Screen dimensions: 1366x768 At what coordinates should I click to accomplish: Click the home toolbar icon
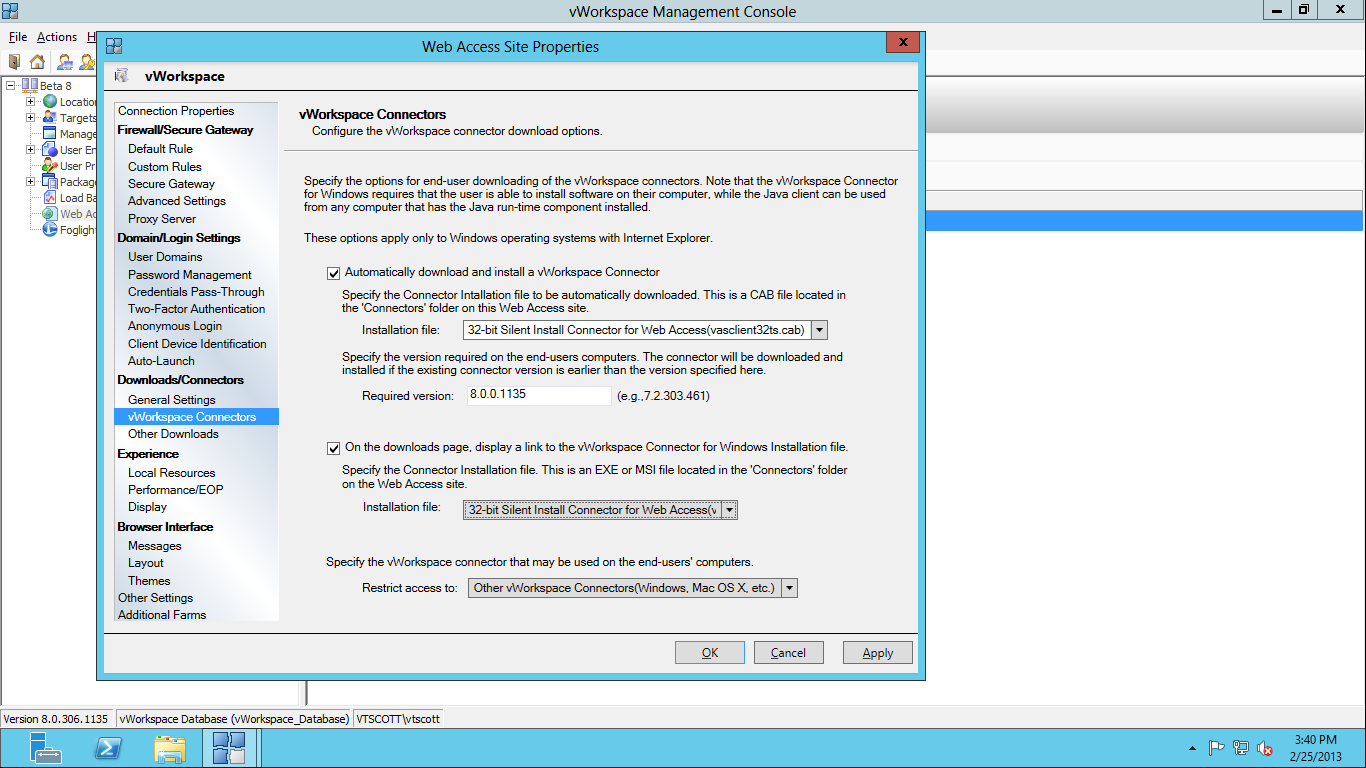click(x=37, y=62)
